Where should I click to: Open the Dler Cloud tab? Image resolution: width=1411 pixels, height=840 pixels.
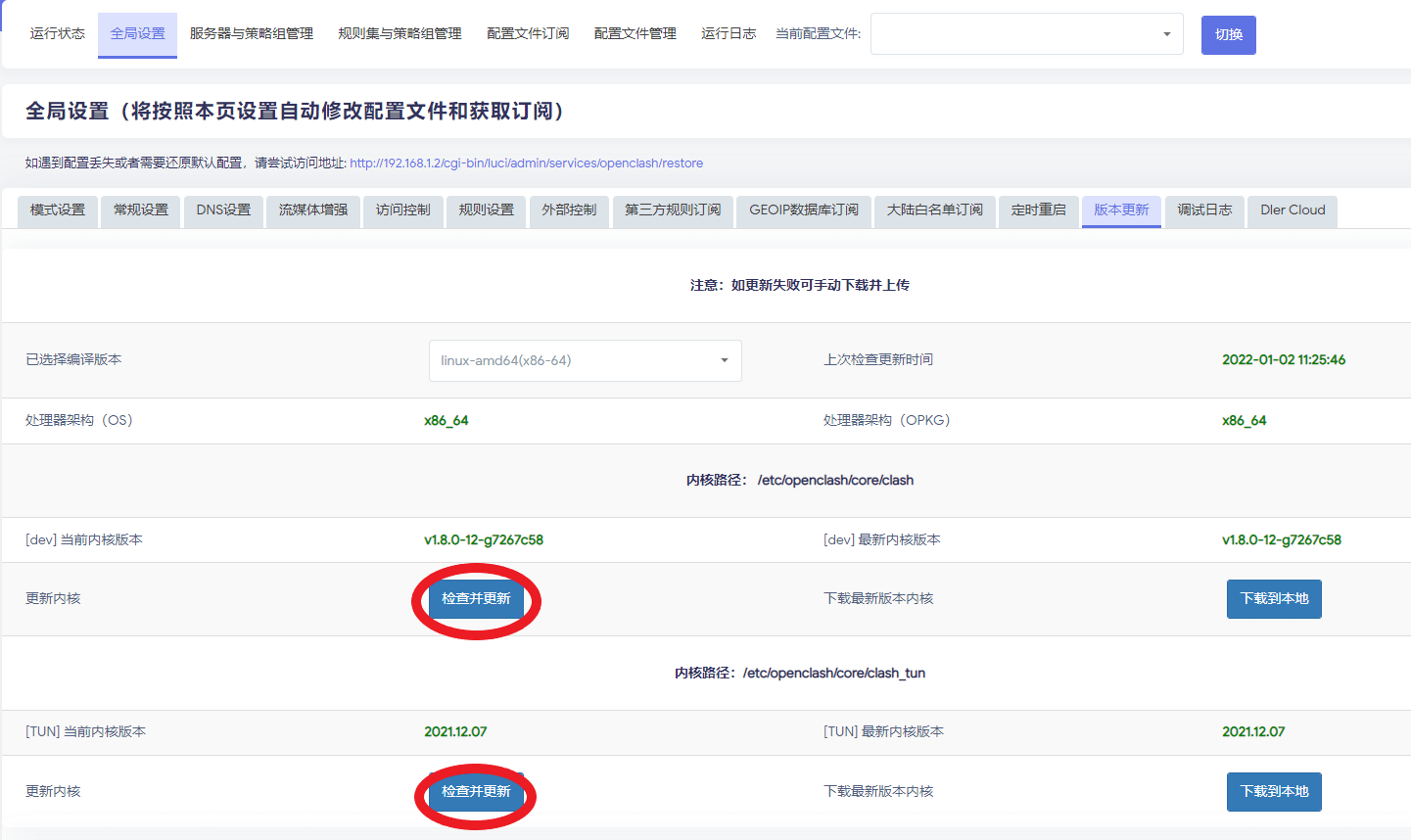click(1292, 210)
